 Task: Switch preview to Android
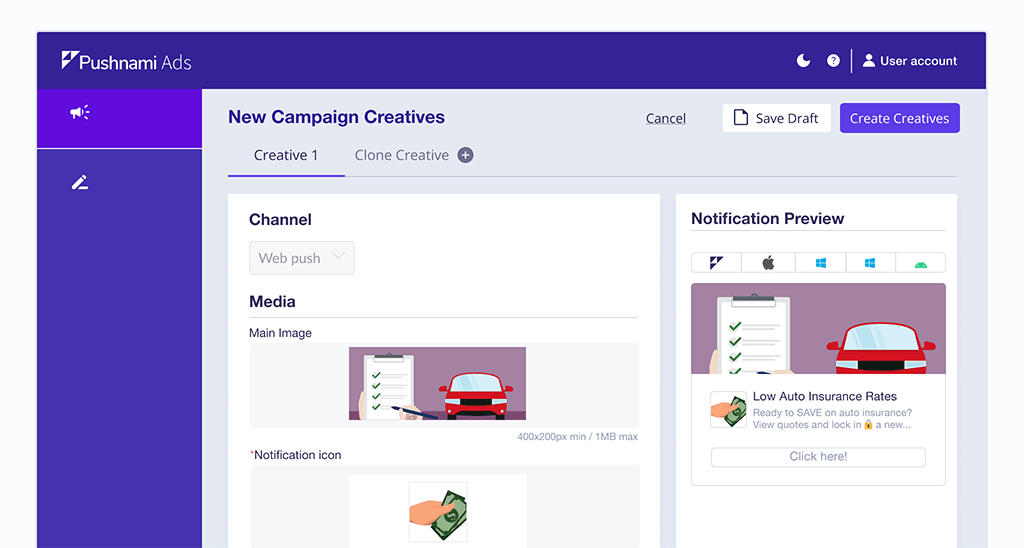coord(920,263)
